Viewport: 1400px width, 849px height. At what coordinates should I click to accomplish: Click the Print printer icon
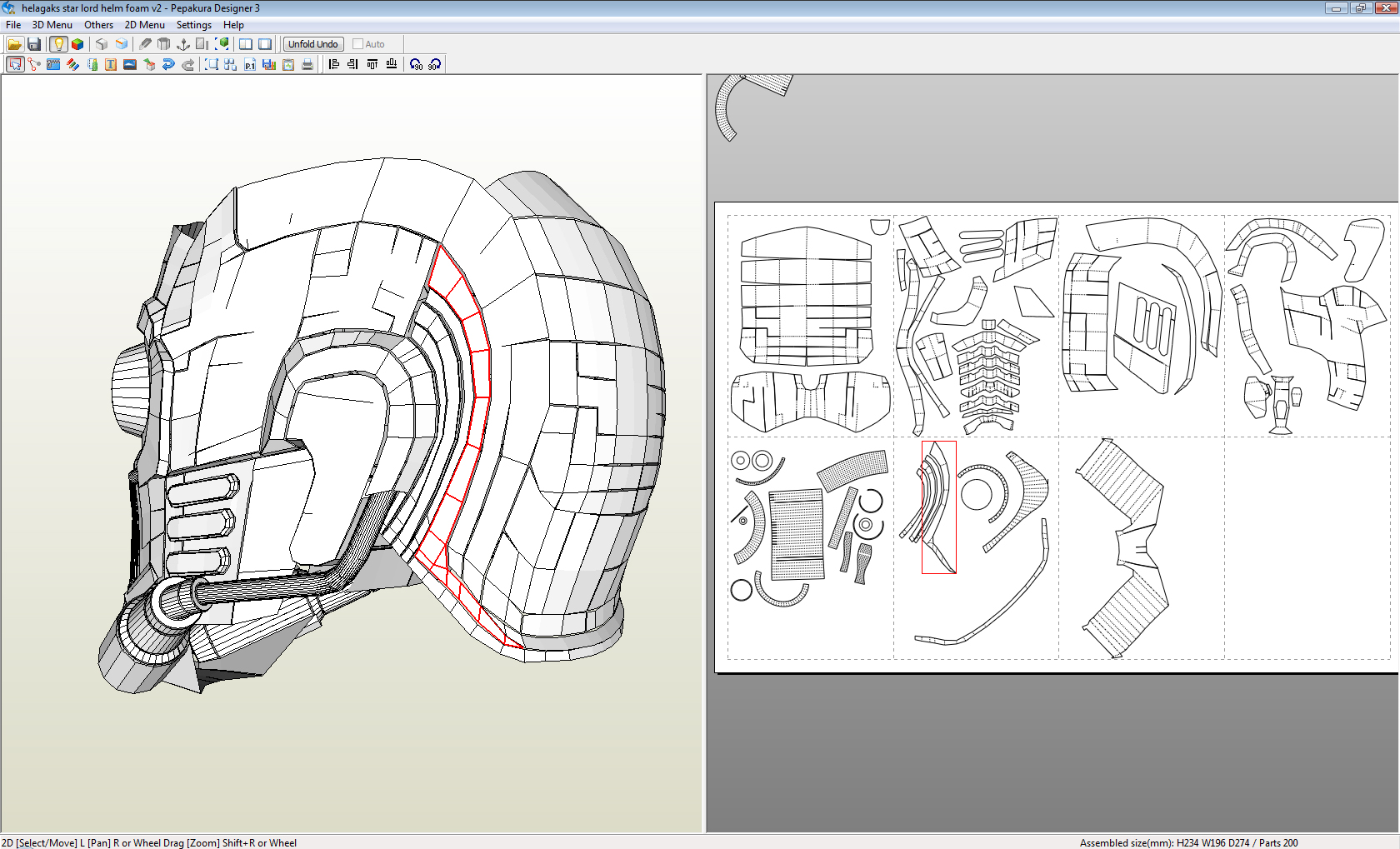tap(307, 64)
